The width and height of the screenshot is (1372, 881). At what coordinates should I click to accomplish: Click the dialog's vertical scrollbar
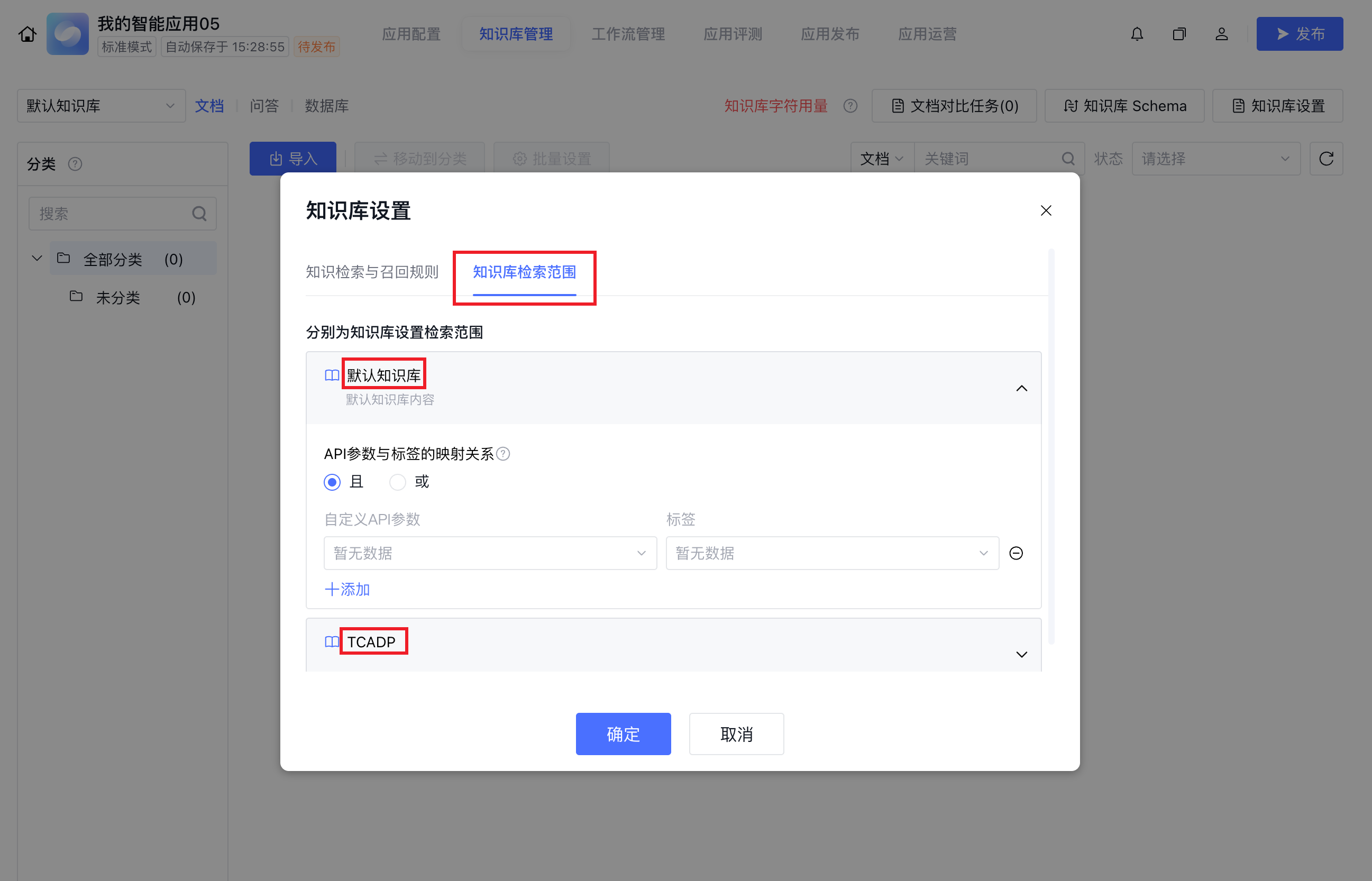(x=1051, y=446)
